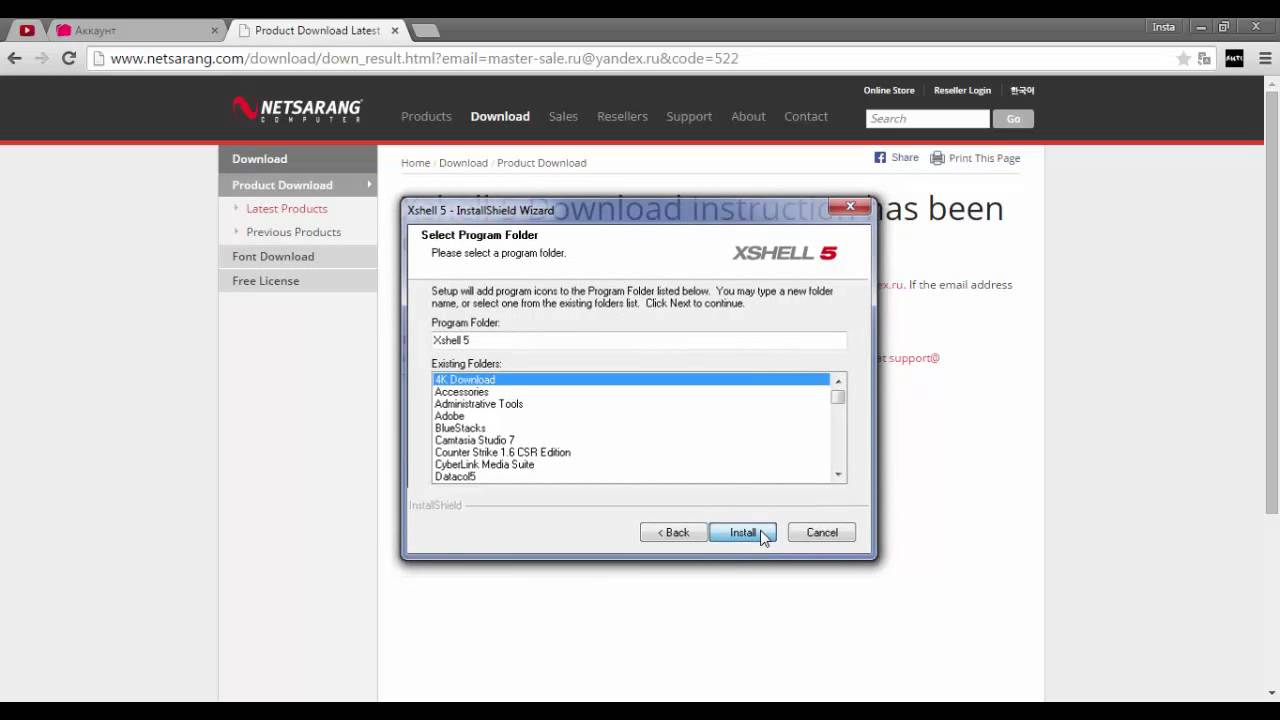Click the dark extension icon in toolbar

[1234, 59]
